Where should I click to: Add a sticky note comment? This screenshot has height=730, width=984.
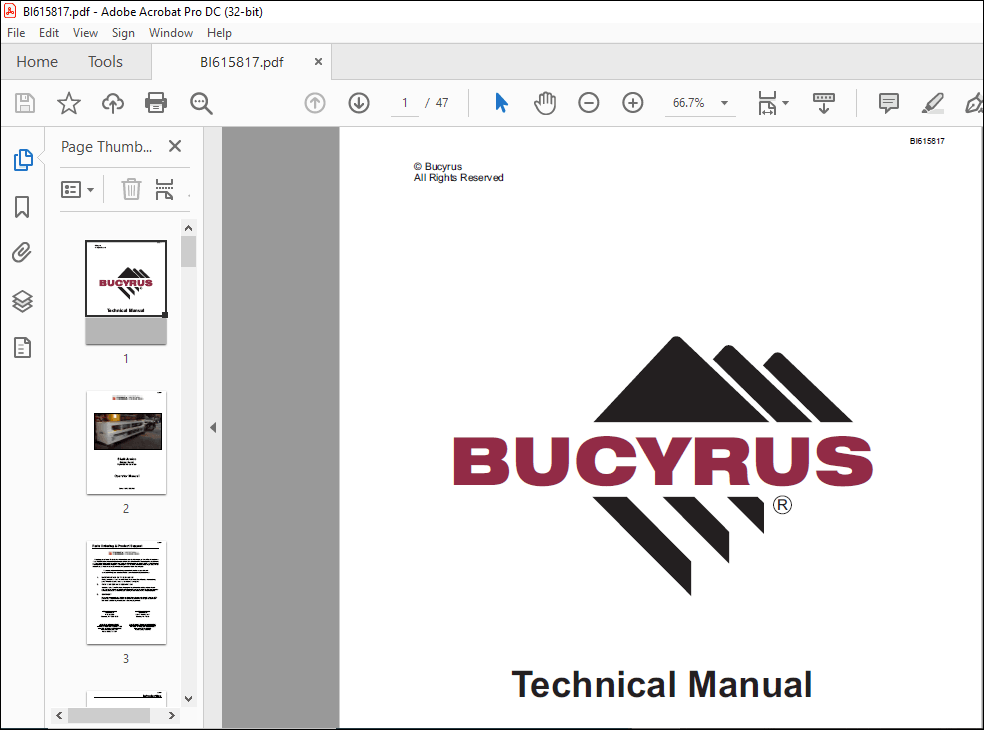[x=888, y=103]
